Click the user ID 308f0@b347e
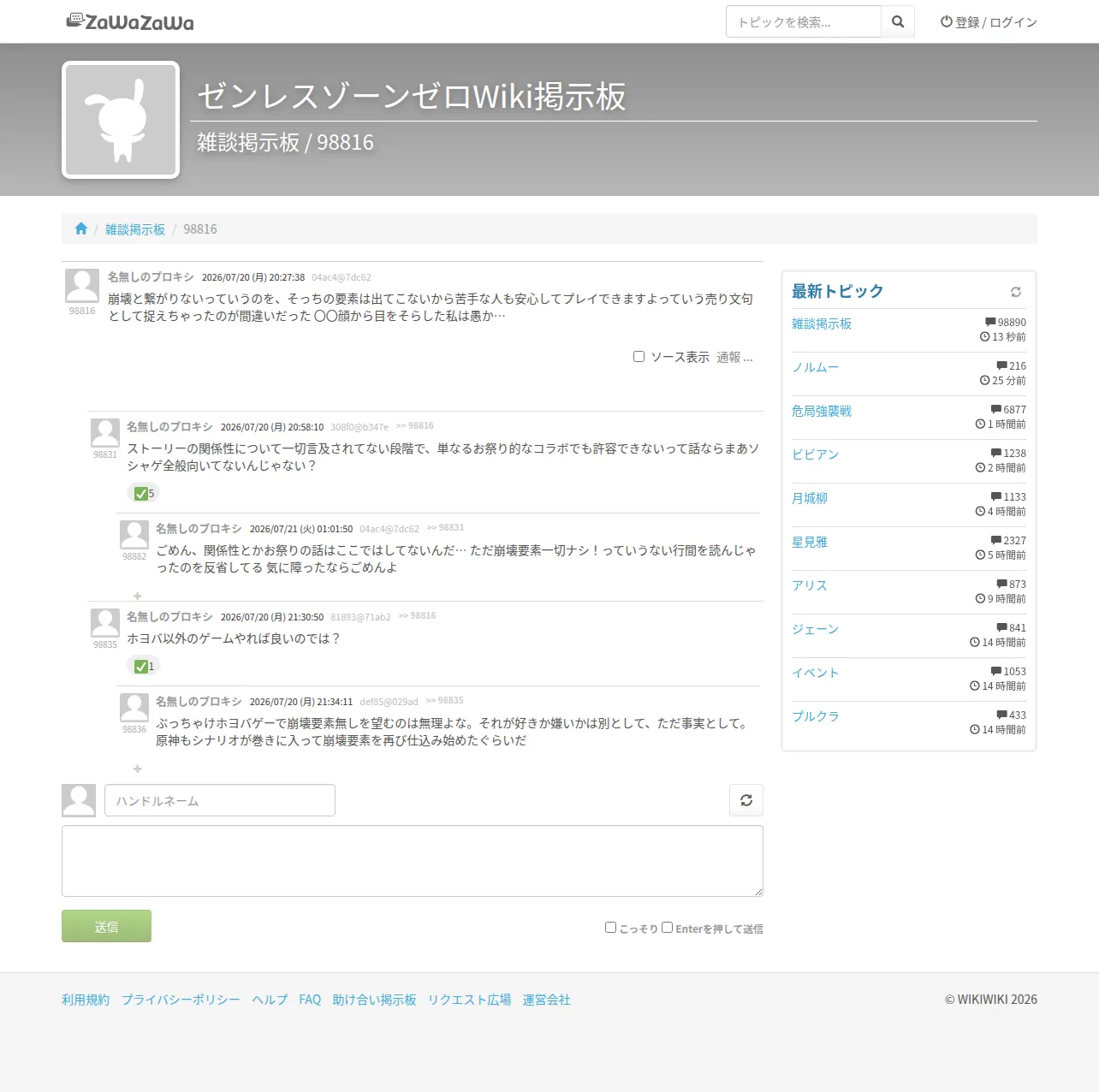The width and height of the screenshot is (1099, 1092). click(359, 427)
